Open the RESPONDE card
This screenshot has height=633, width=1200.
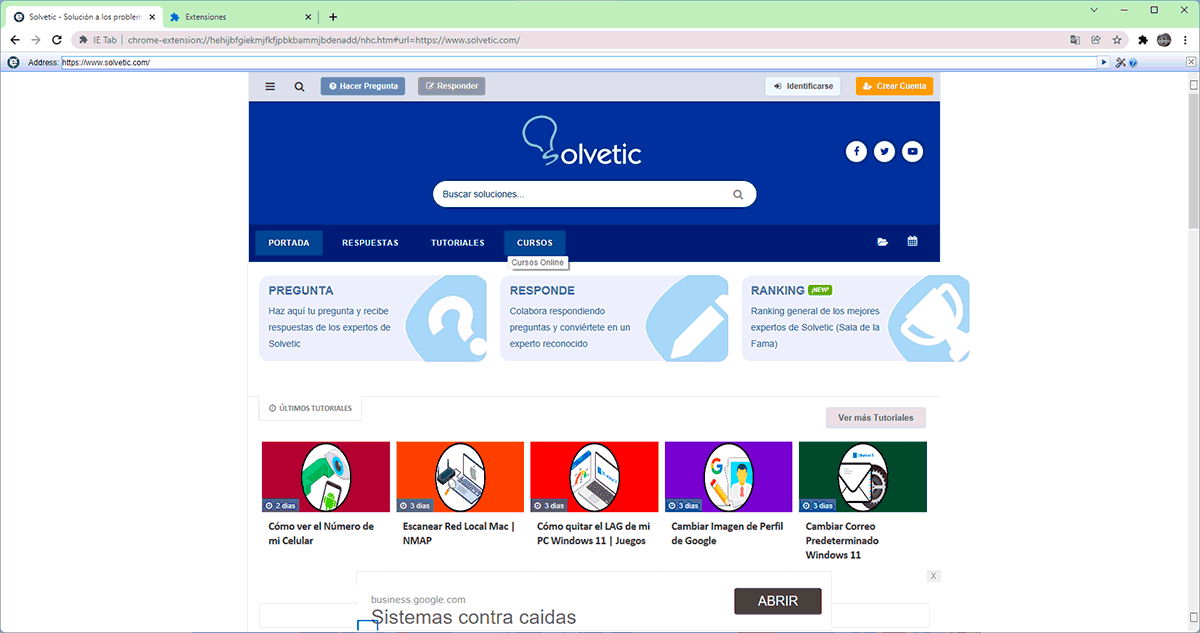pos(614,318)
